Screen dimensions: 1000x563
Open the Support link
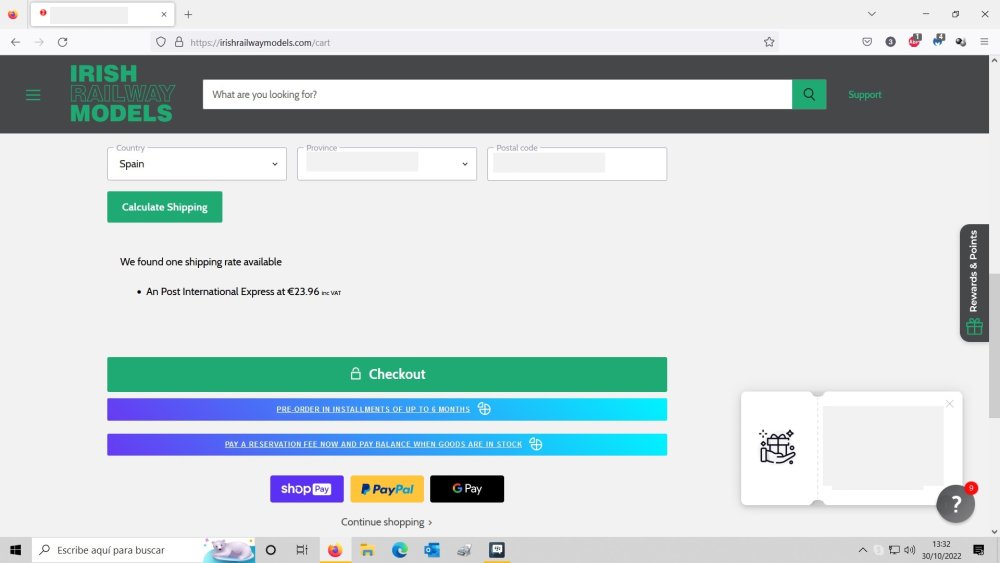864,94
